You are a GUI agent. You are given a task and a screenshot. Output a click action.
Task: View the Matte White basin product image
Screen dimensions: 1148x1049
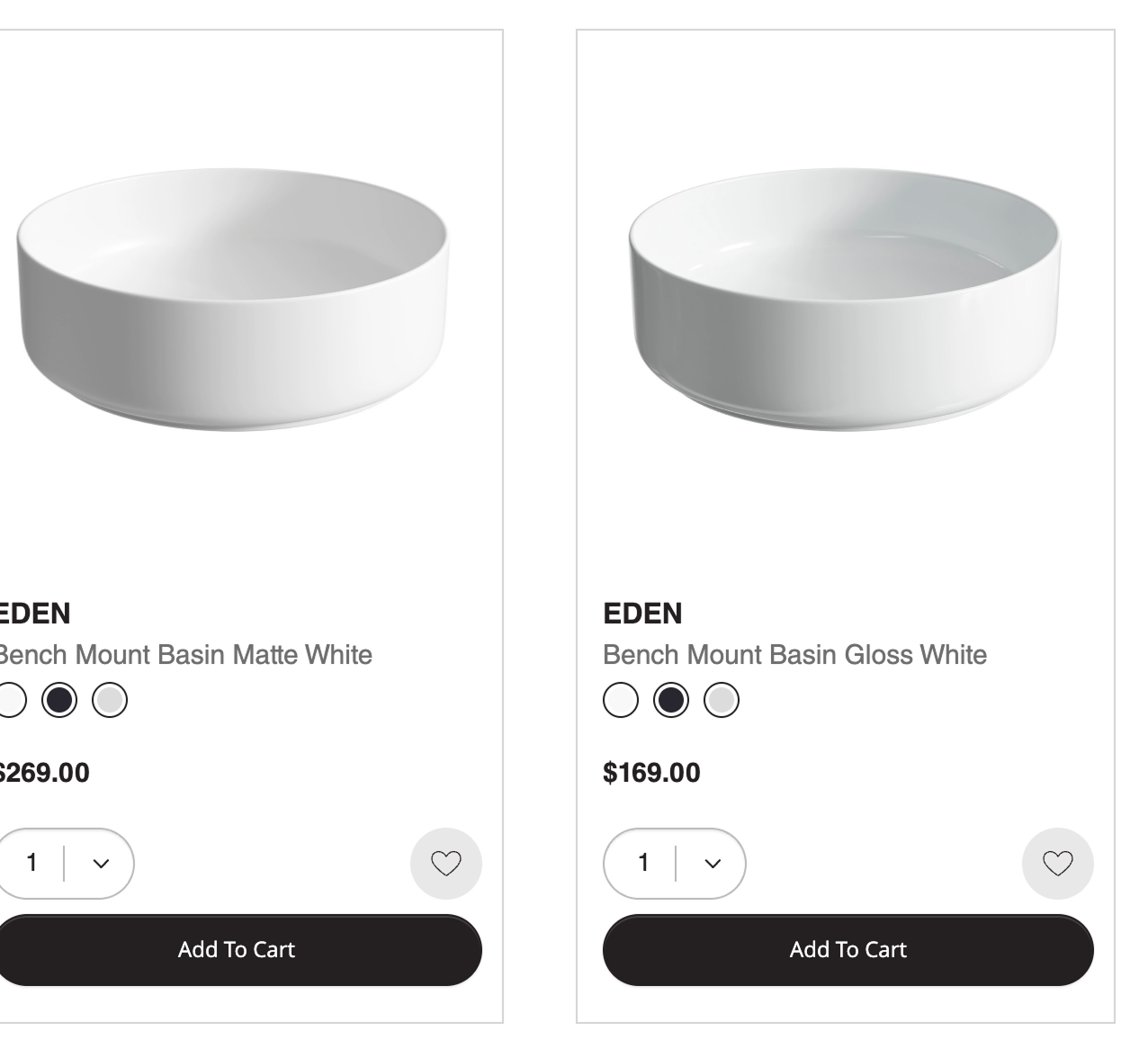(x=232, y=301)
